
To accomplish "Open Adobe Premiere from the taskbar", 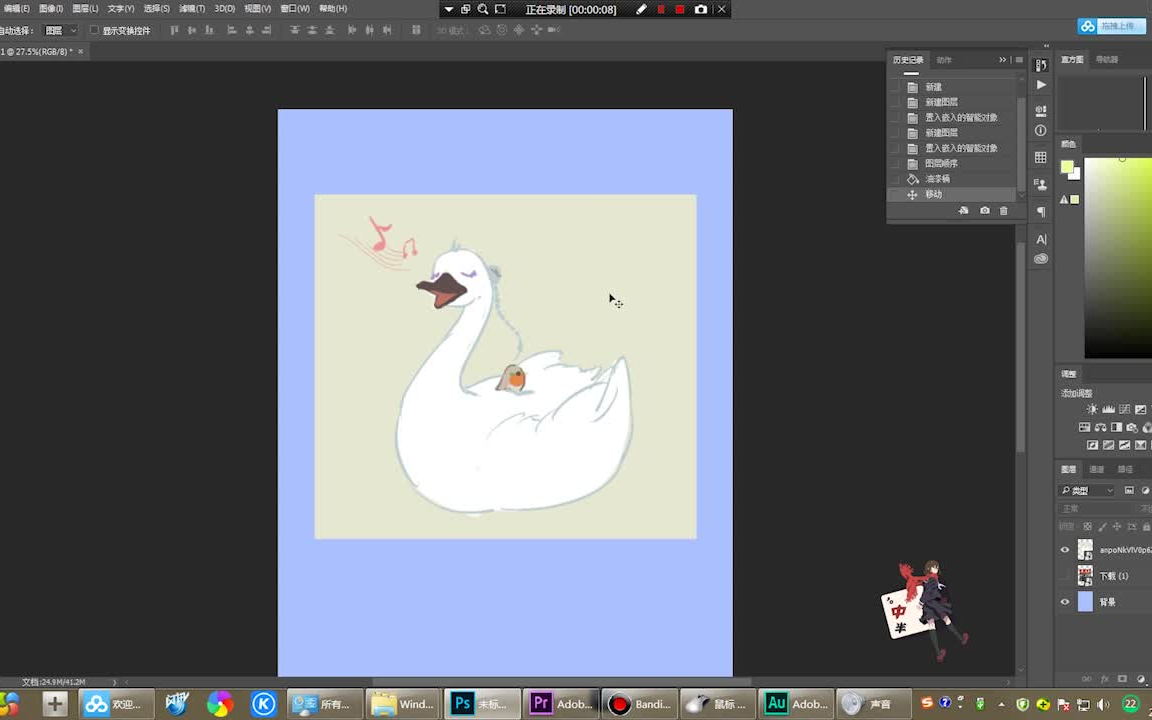I will [561, 704].
